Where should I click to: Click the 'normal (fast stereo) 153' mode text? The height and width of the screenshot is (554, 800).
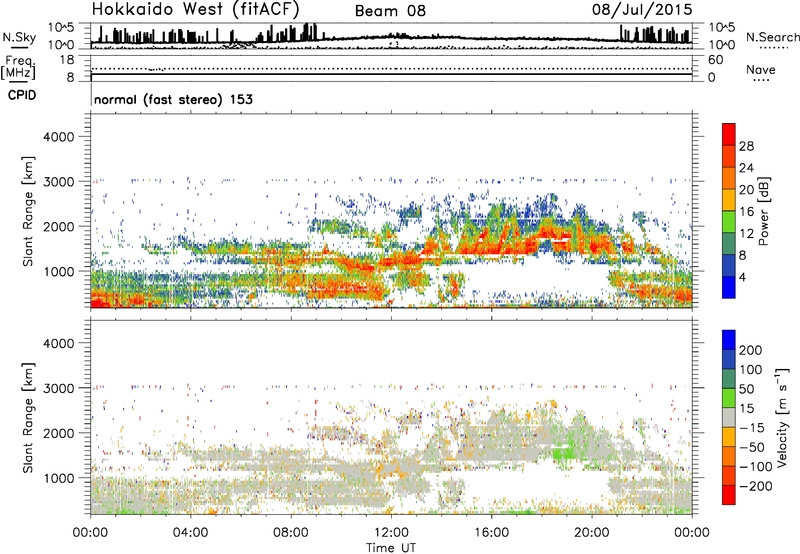click(173, 99)
